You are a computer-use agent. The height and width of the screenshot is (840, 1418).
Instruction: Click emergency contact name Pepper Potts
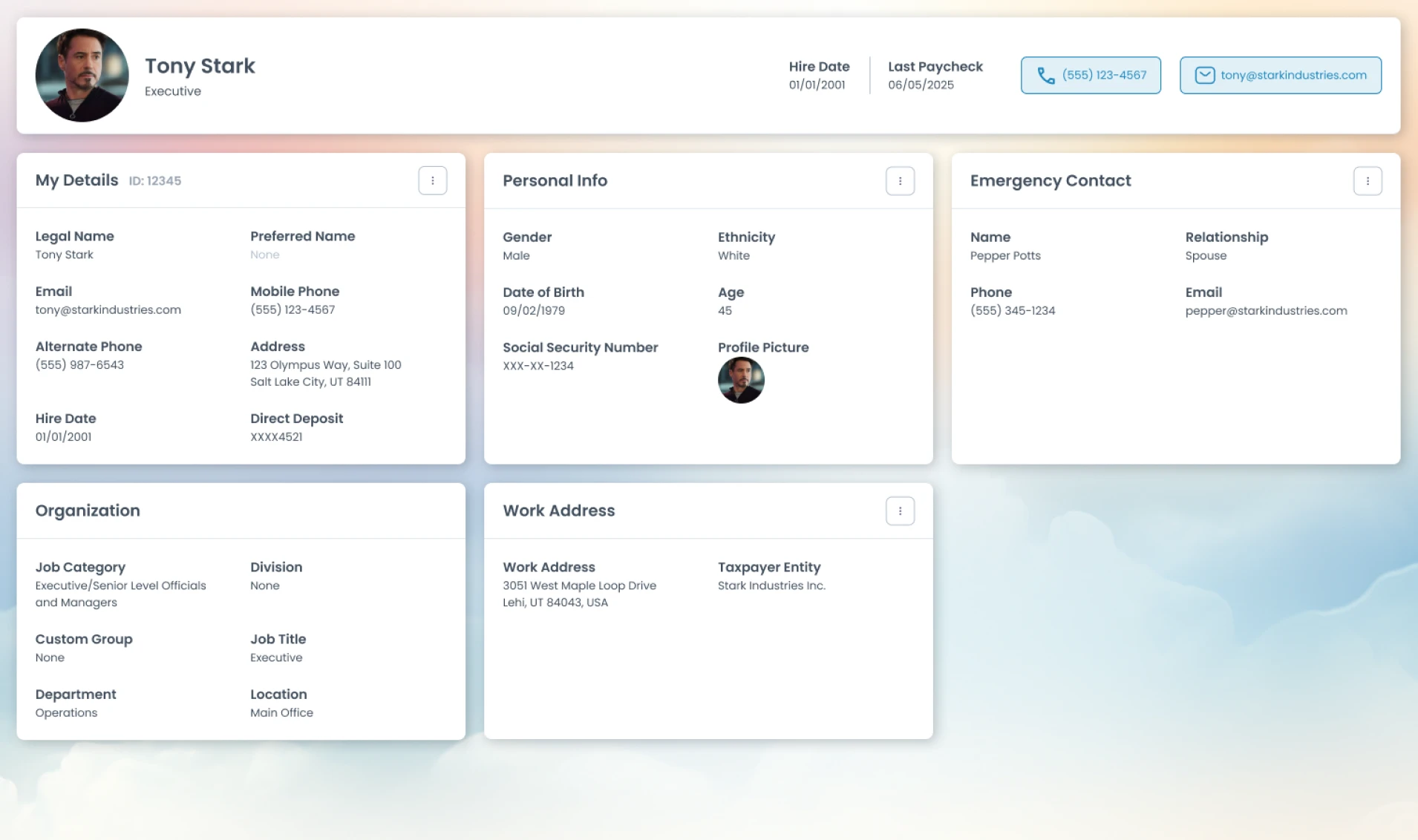[1005, 255]
